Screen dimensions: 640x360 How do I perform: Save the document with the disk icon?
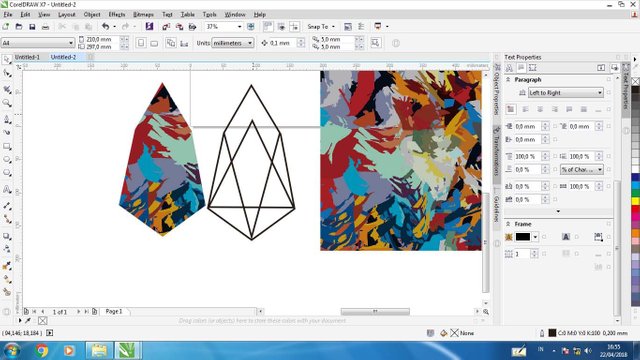(32, 27)
